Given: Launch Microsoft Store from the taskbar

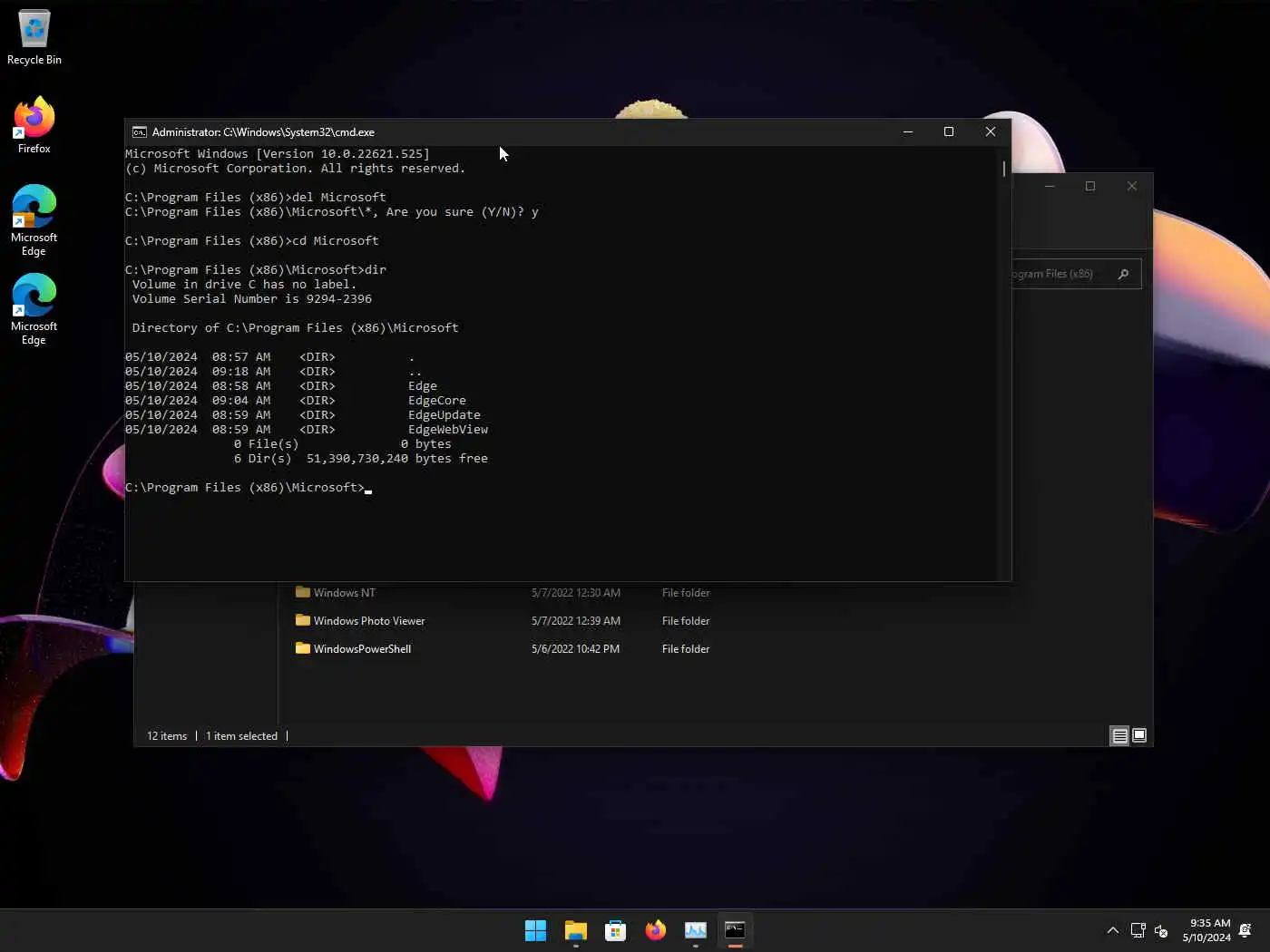Looking at the screenshot, I should tap(616, 930).
